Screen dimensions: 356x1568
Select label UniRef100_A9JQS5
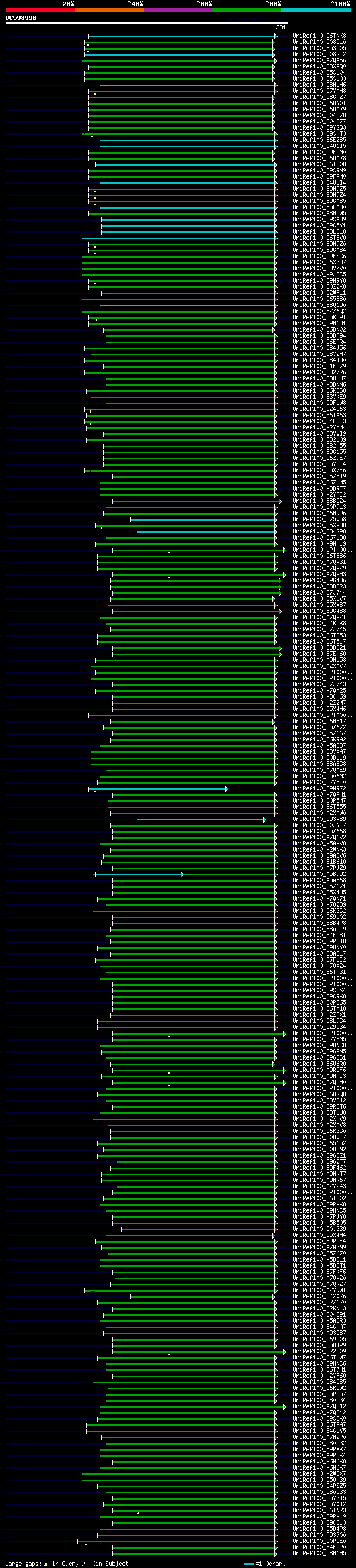pos(319,275)
